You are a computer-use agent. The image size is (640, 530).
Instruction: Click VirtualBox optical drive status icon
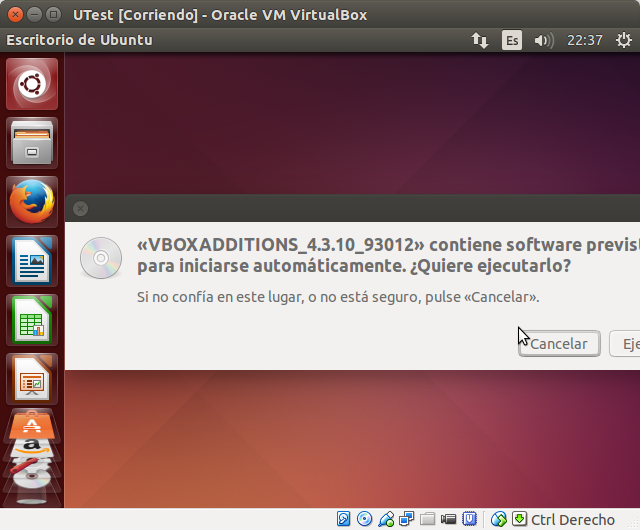click(364, 519)
